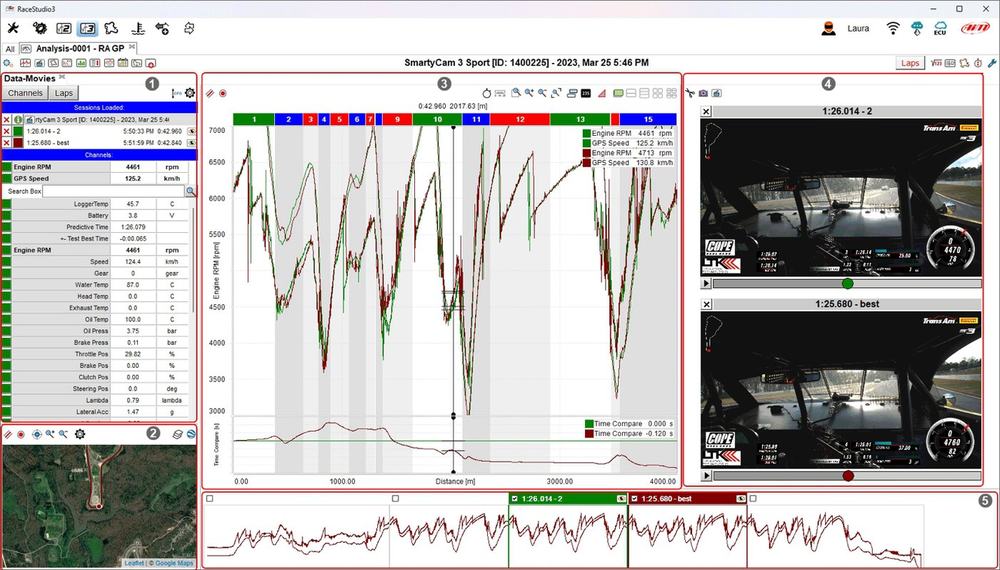
Task: Click the camera snapshot icon in movie panel
Action: tap(703, 93)
